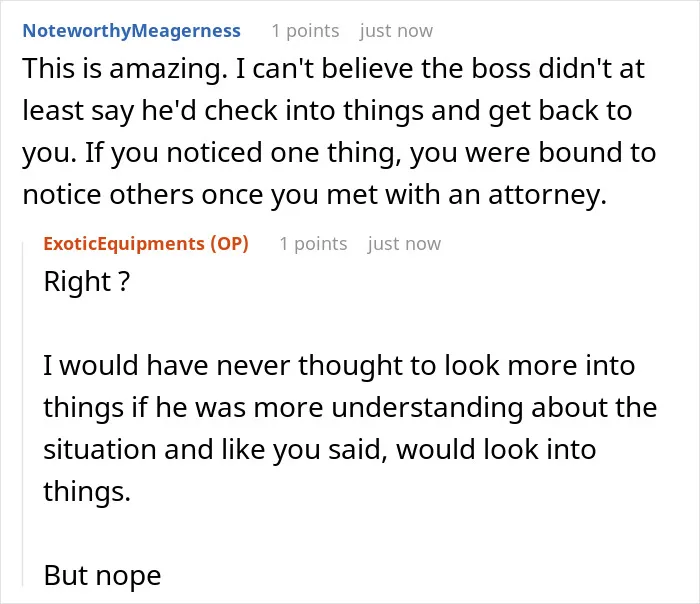Click the line mentioning 'met with an attorney'
This screenshot has width=700, height=604.
click(x=315, y=195)
